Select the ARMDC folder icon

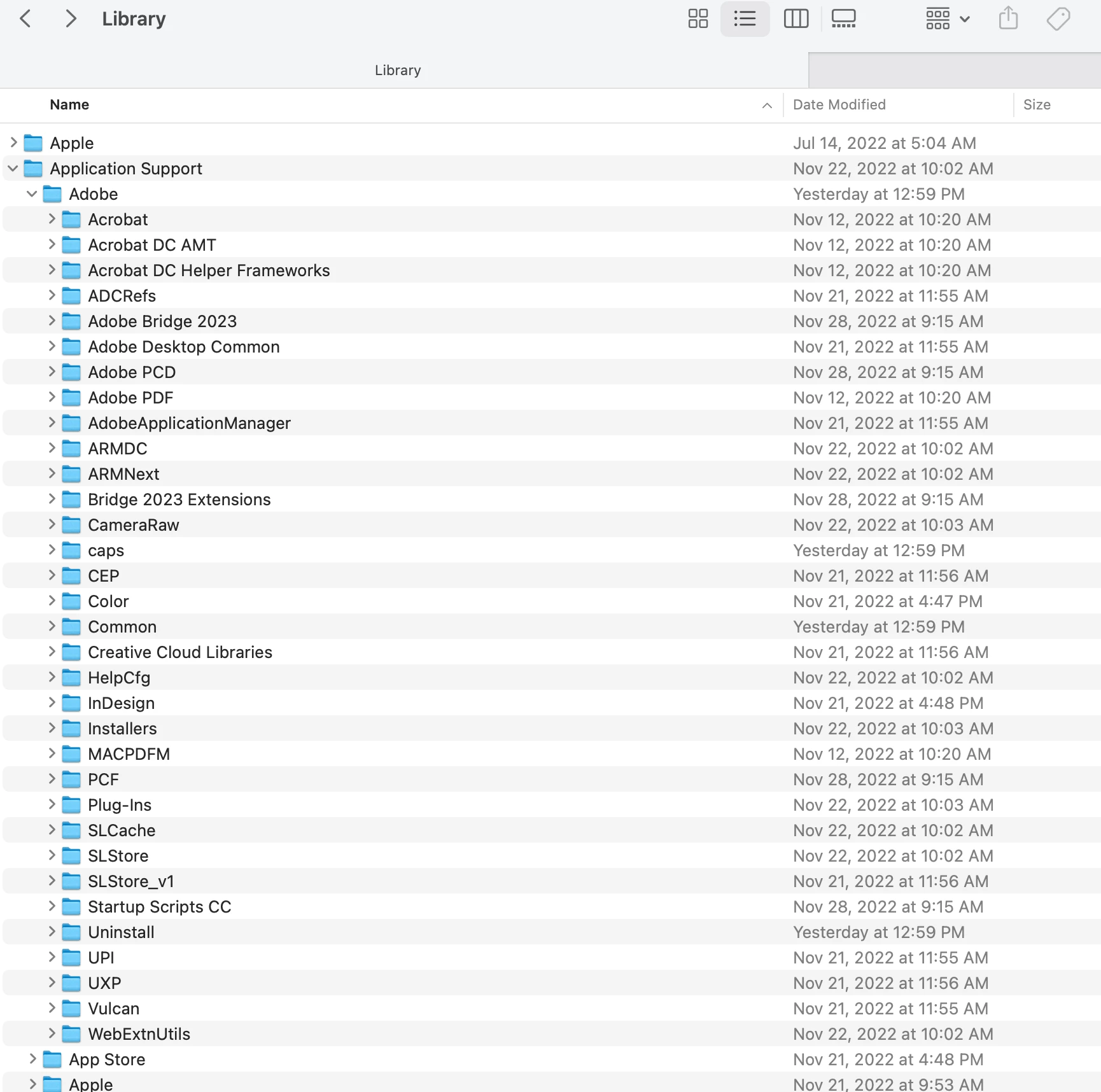(71, 449)
